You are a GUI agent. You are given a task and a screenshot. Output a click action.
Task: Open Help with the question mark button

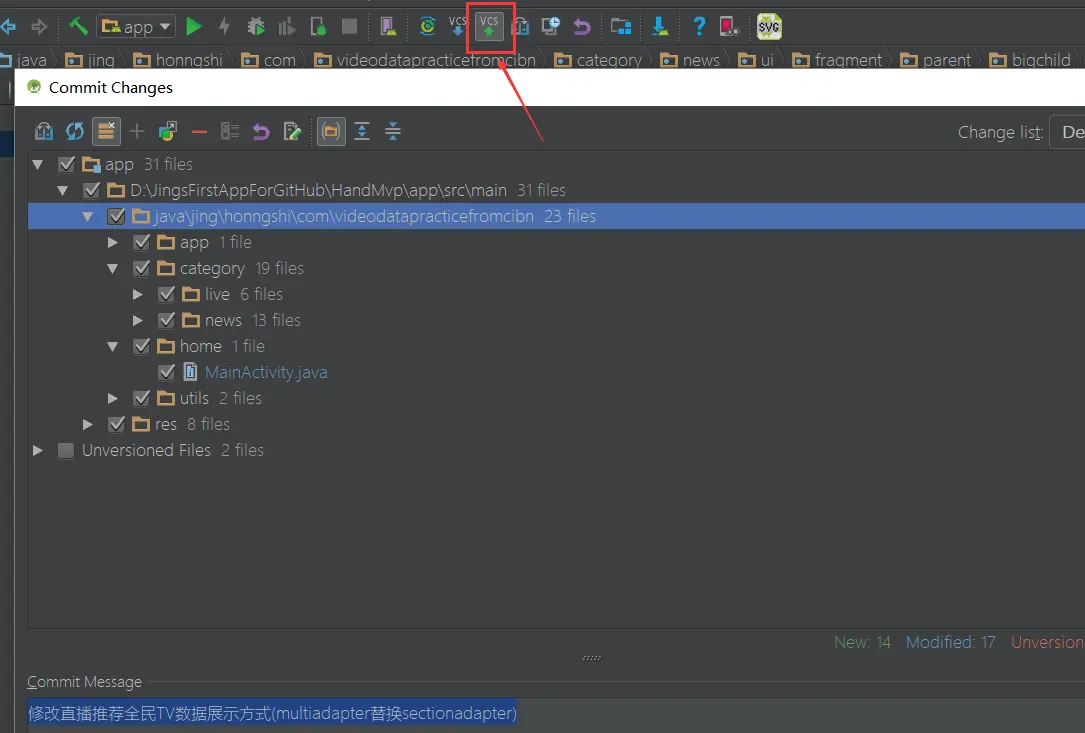pyautogui.click(x=698, y=26)
